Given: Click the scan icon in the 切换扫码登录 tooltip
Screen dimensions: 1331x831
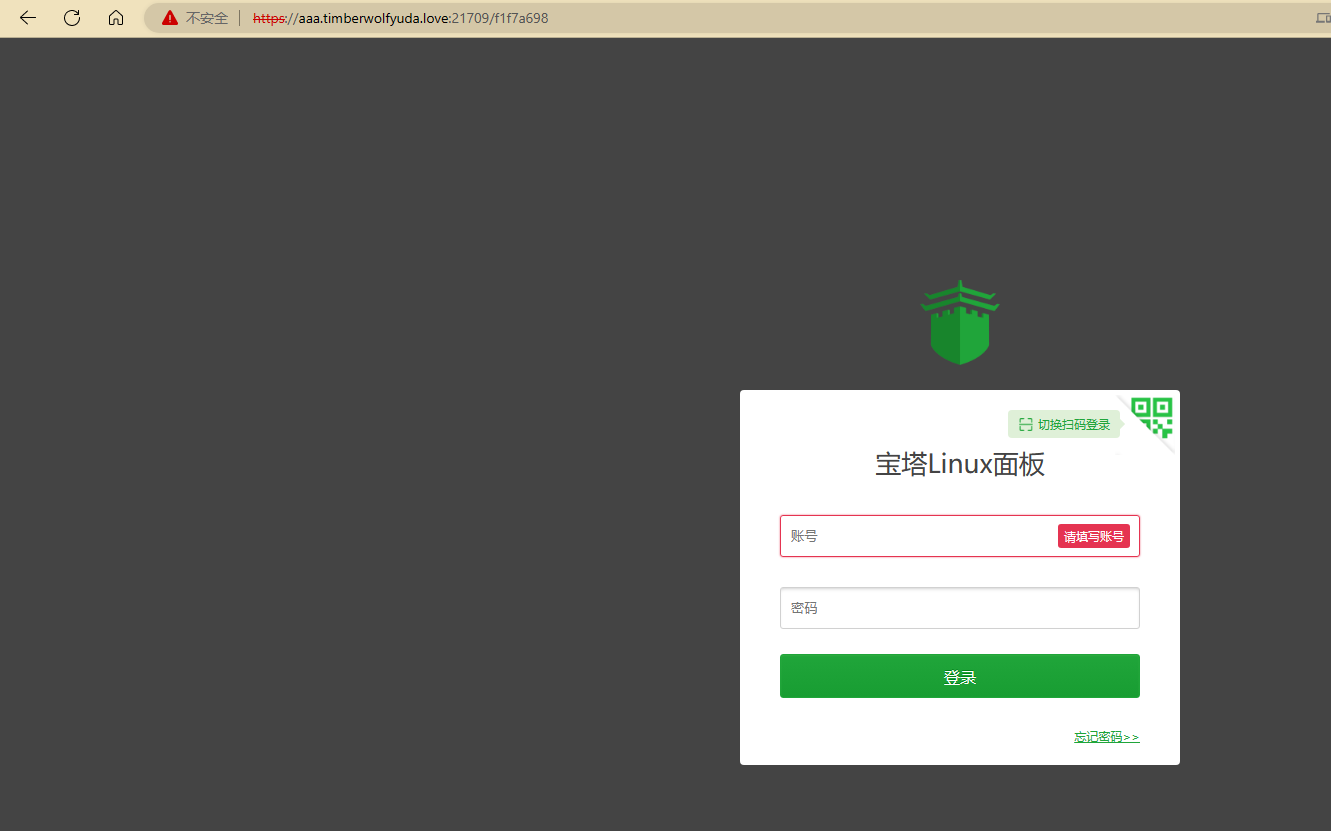Looking at the screenshot, I should click(x=1025, y=425).
